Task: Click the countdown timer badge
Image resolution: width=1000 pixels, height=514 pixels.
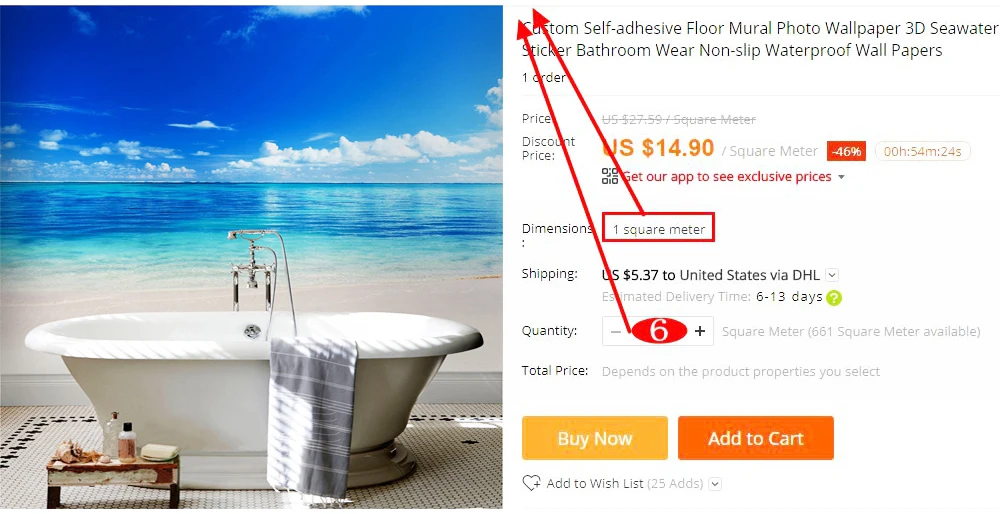Action: (x=923, y=152)
